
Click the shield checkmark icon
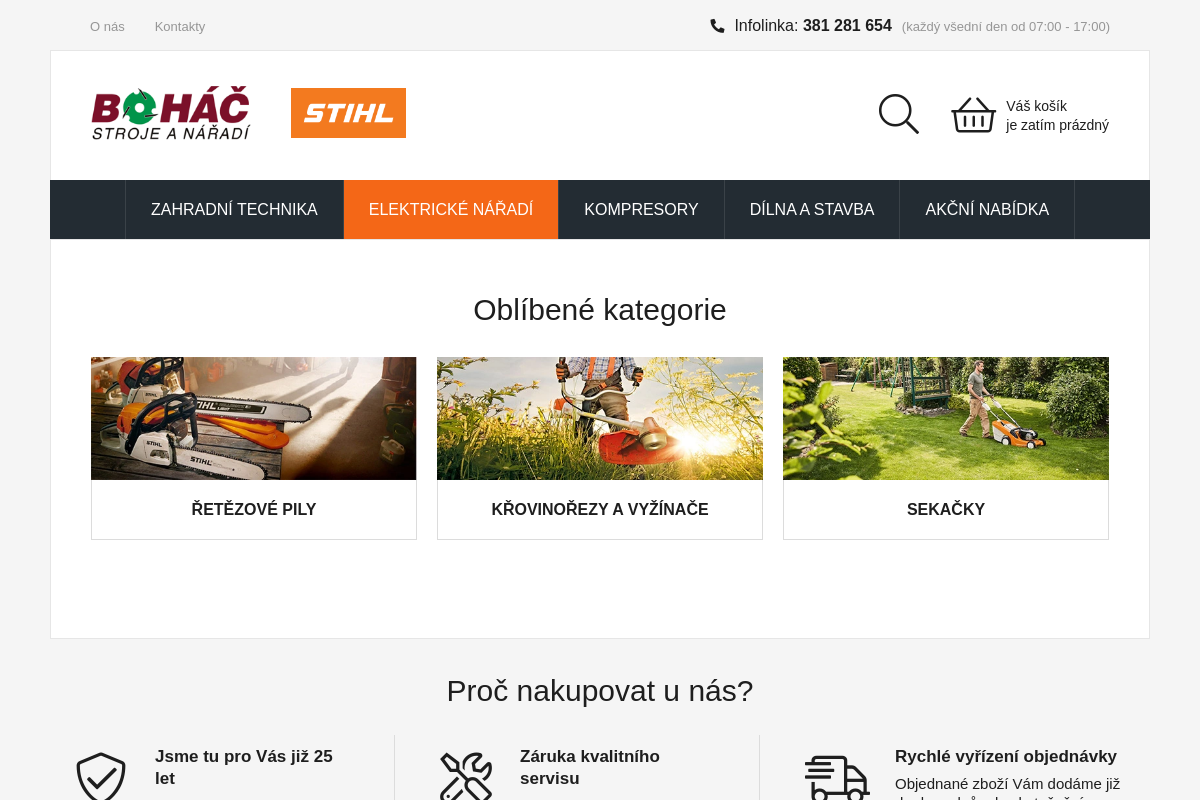(101, 776)
